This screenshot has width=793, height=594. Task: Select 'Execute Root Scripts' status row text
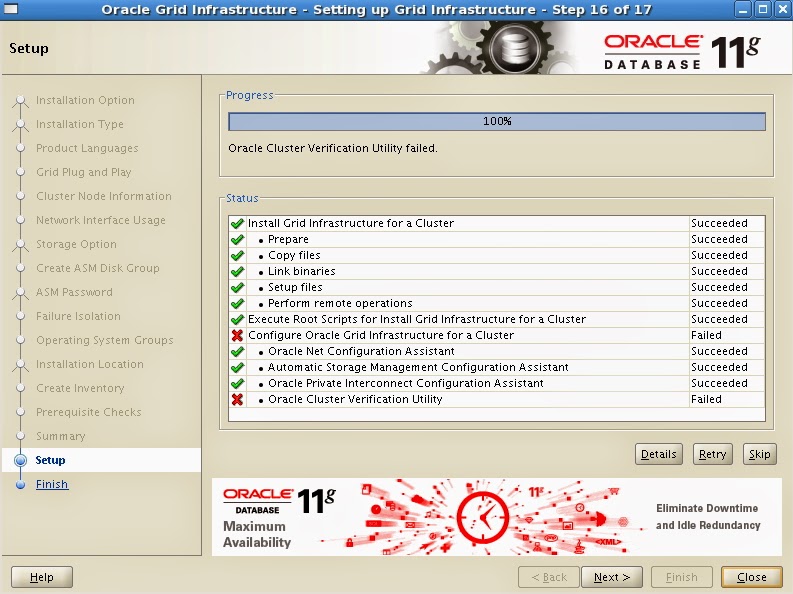coord(417,319)
